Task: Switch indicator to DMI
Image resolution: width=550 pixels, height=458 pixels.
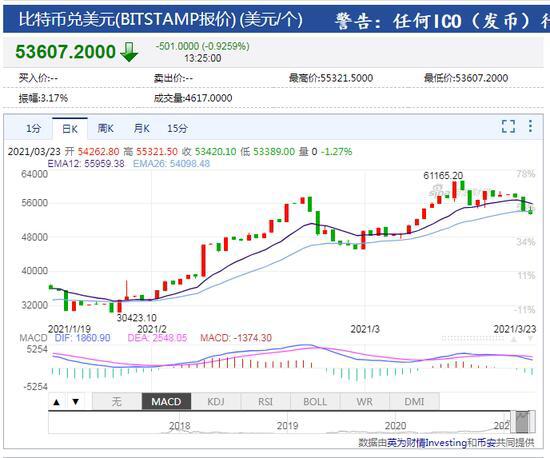Action: (x=414, y=401)
